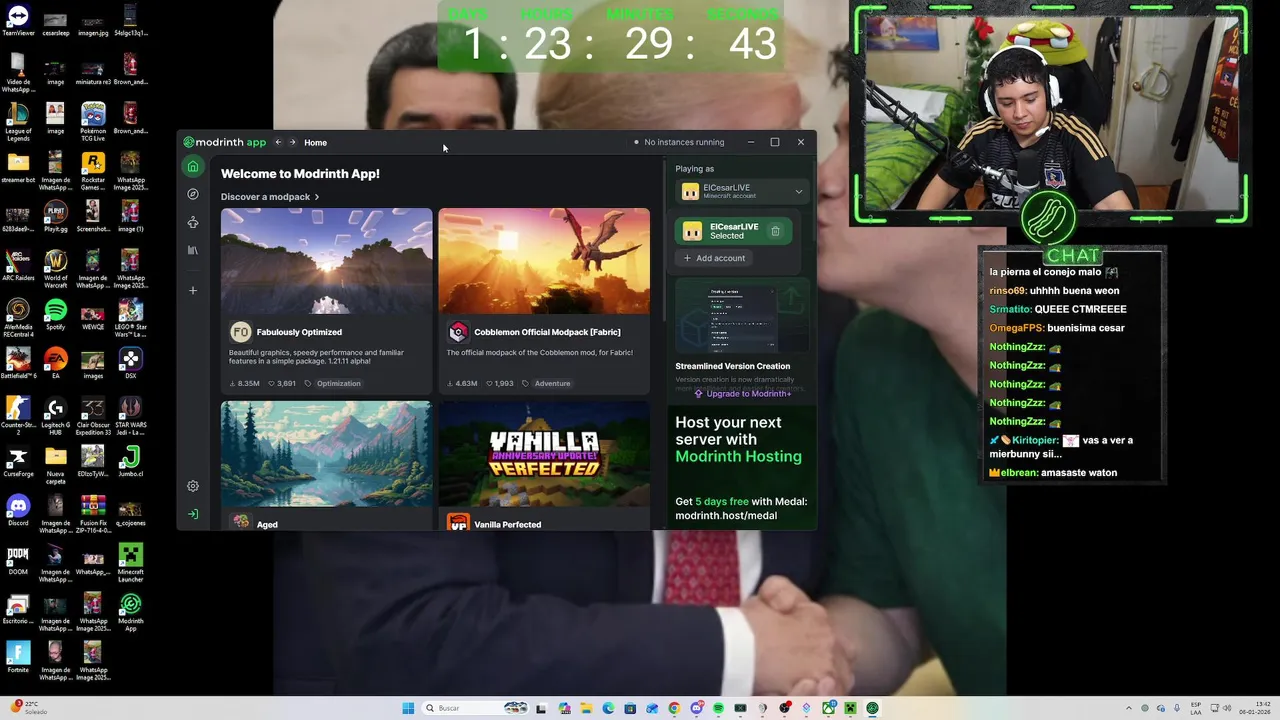
Task: Open Pokémon TCG Live desktop shortcut
Action: click(93, 121)
